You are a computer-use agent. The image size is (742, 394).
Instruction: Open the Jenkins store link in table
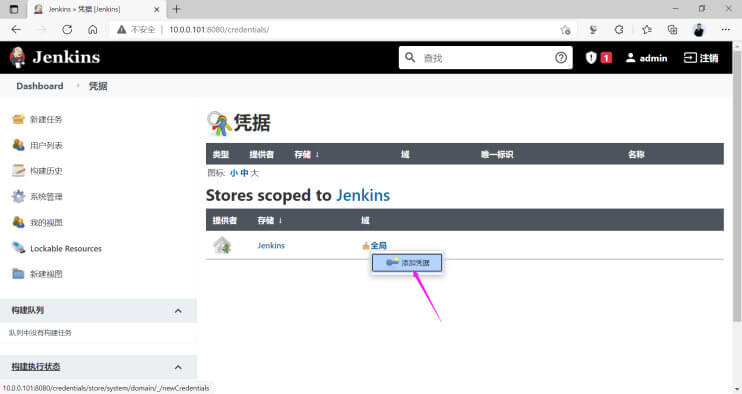pos(271,245)
